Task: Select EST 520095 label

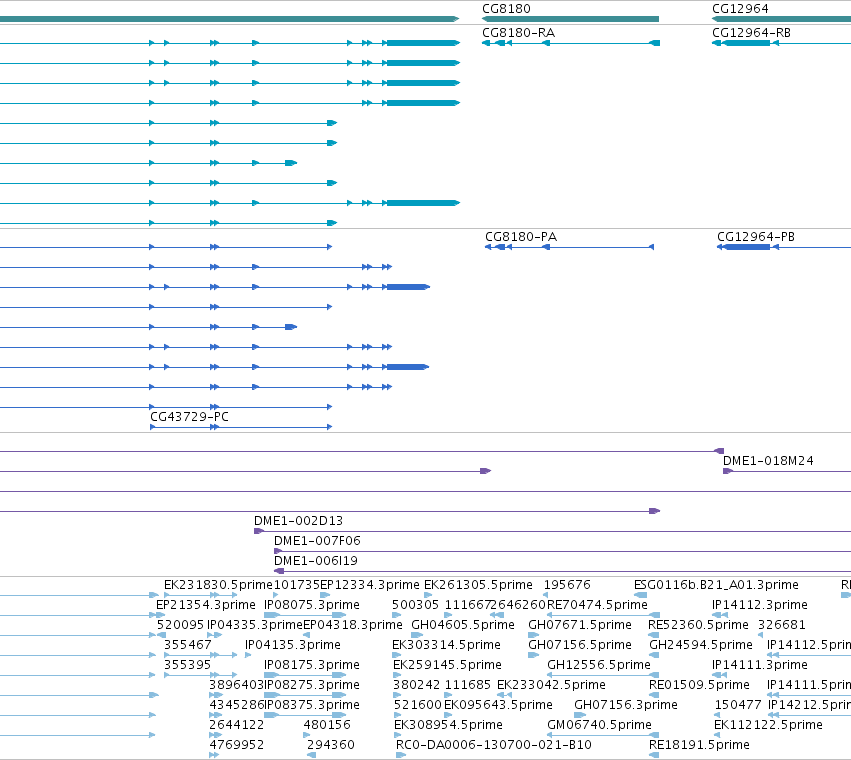Action: coord(180,625)
